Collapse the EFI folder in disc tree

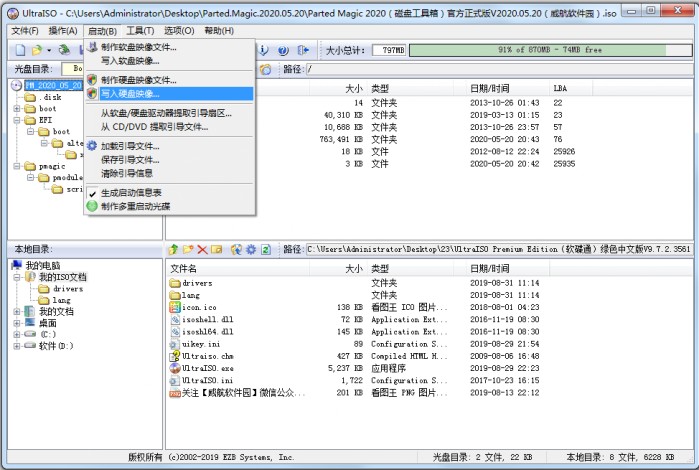click(x=17, y=120)
